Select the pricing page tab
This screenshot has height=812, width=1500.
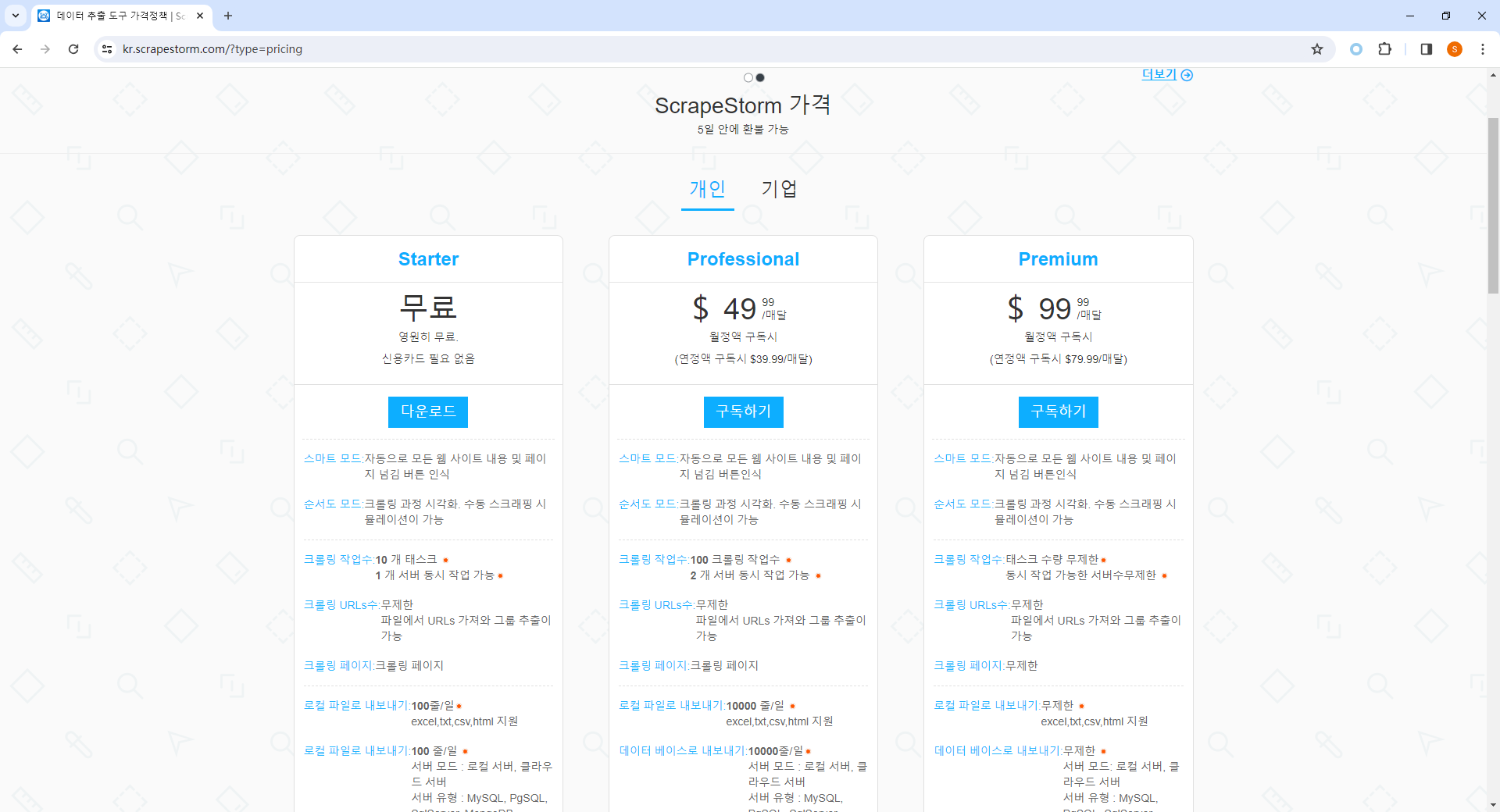tap(122, 16)
